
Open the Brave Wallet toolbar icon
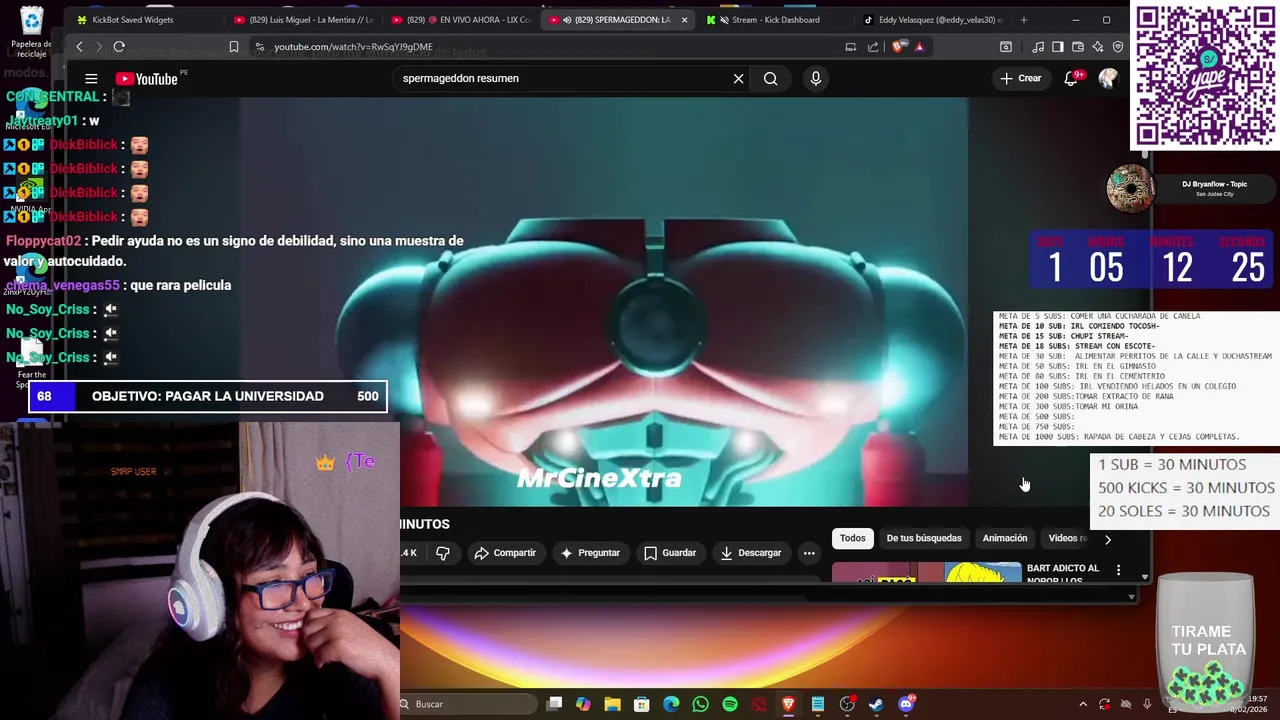[x=1077, y=46]
